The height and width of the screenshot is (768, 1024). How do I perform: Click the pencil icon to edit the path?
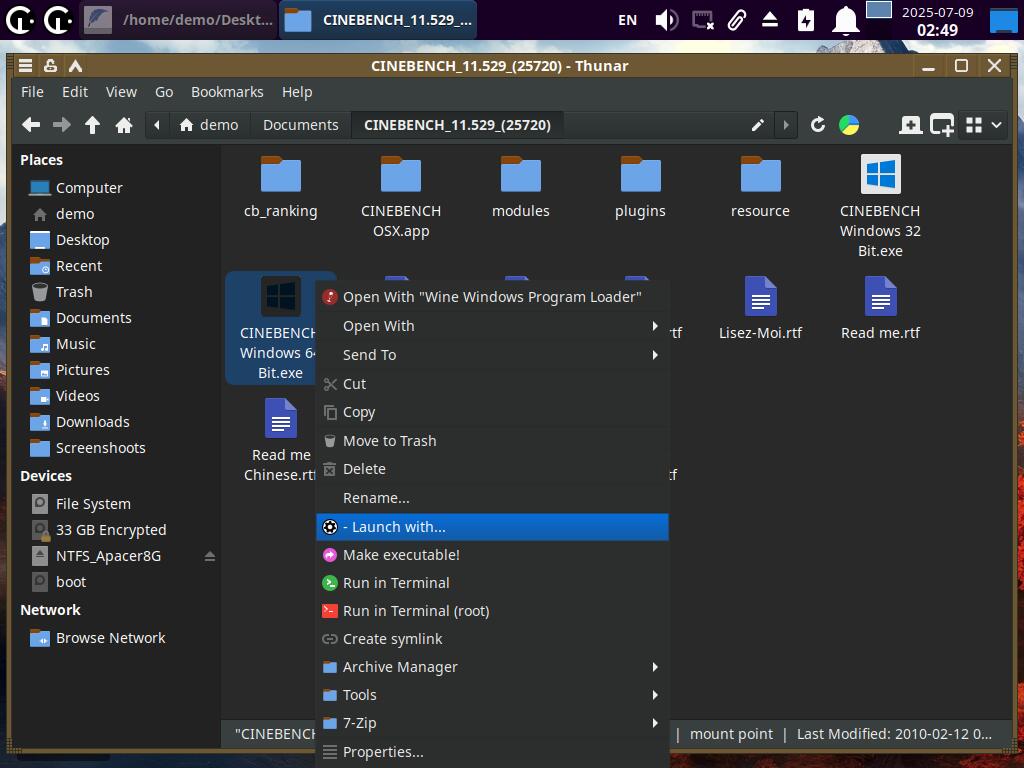pyautogui.click(x=758, y=125)
